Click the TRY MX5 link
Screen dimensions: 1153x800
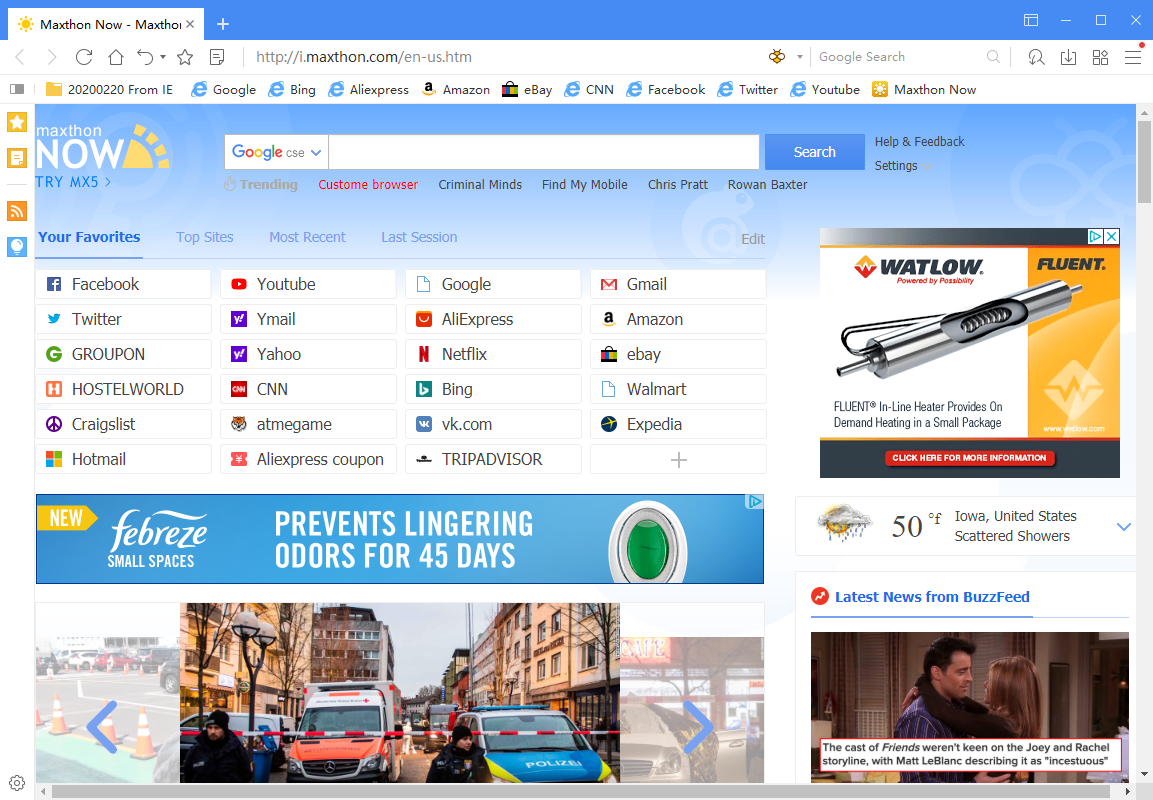[73, 182]
